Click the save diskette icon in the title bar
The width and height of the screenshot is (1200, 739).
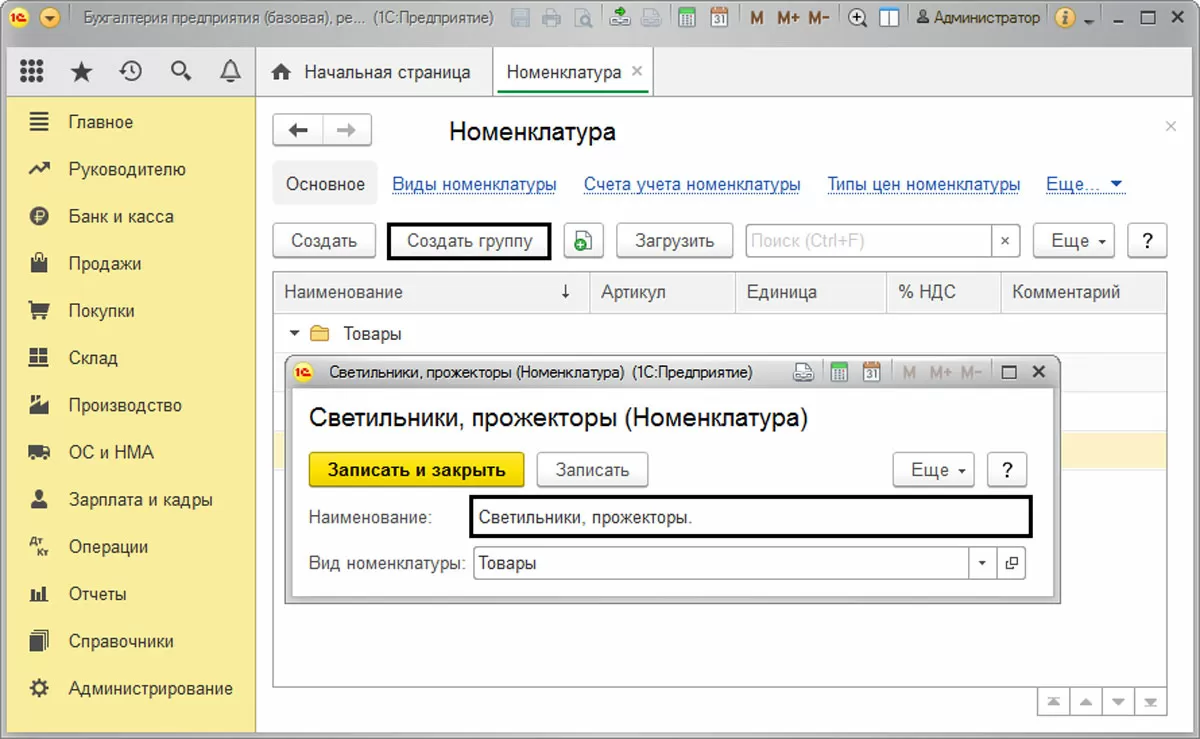(x=520, y=17)
